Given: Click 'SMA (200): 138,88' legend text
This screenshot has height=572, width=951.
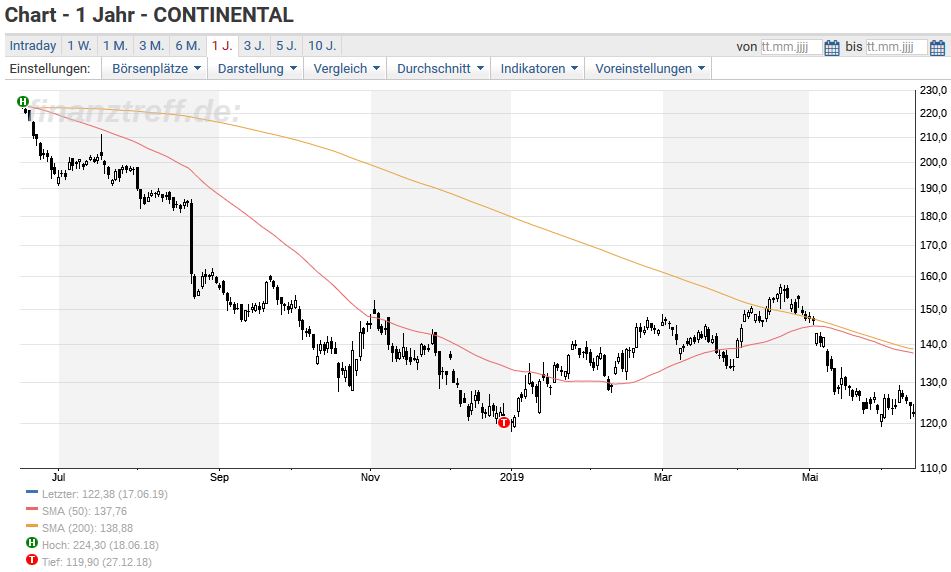Looking at the screenshot, I should coord(87,528).
